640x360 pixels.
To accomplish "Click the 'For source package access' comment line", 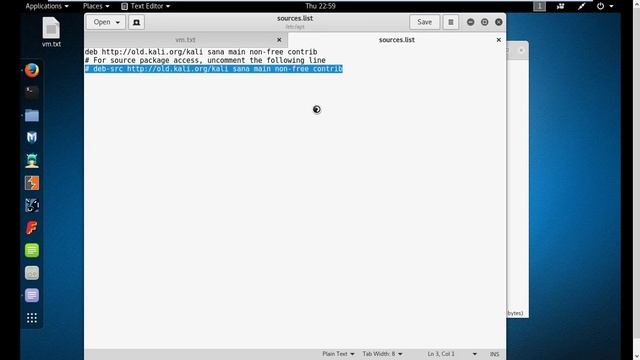I will tap(205, 60).
